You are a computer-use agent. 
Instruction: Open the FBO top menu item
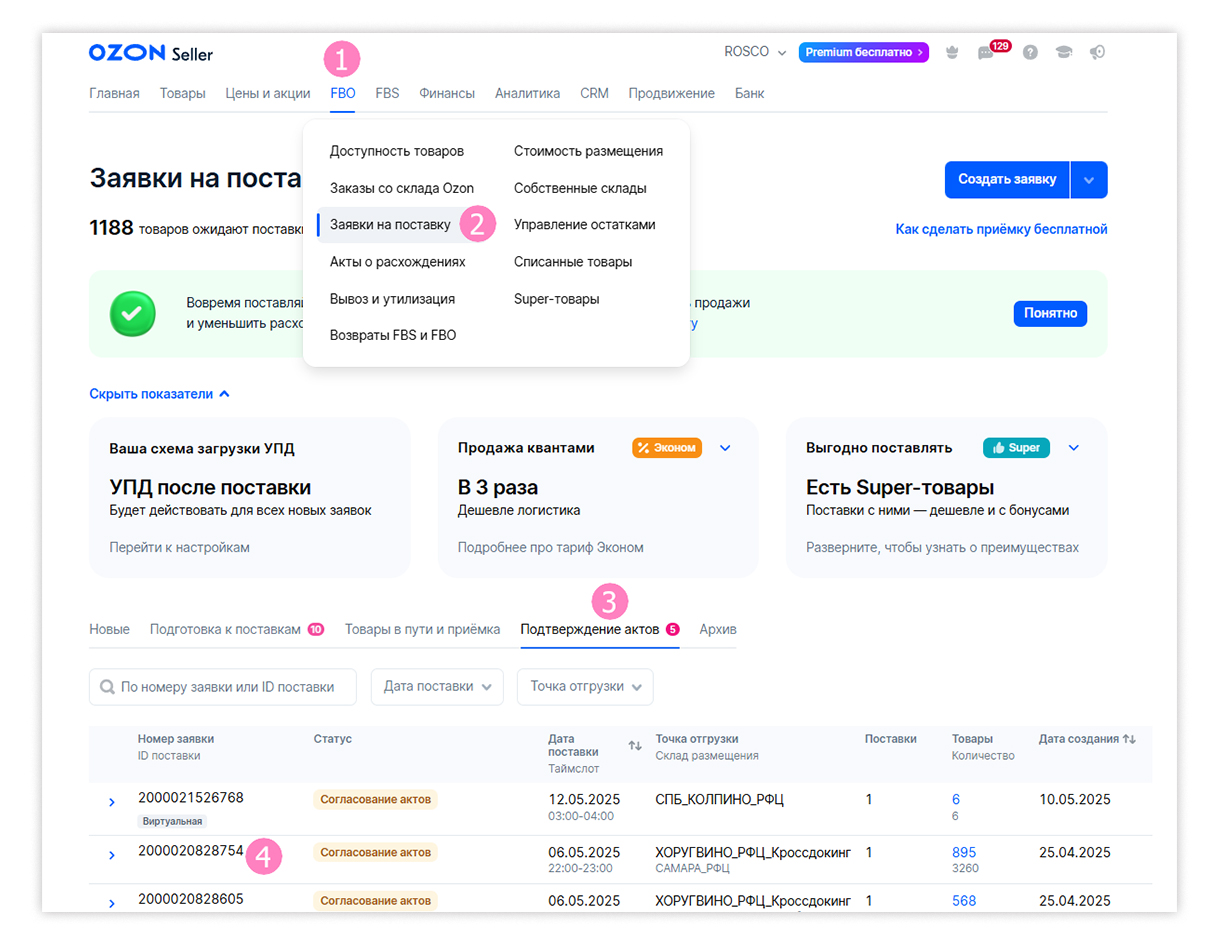click(x=343, y=93)
